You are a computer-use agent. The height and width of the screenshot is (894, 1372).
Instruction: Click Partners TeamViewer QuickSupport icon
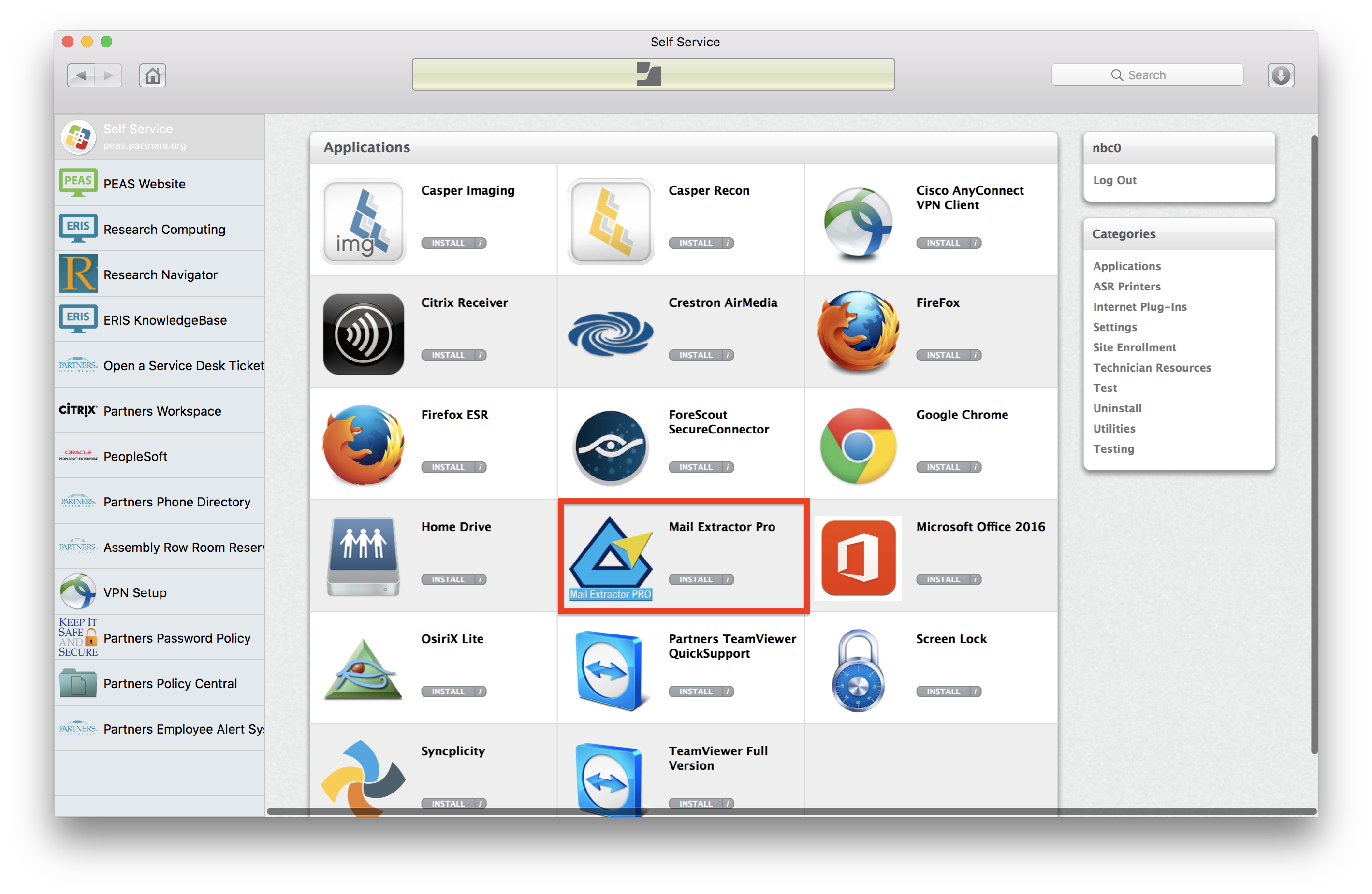coord(611,670)
